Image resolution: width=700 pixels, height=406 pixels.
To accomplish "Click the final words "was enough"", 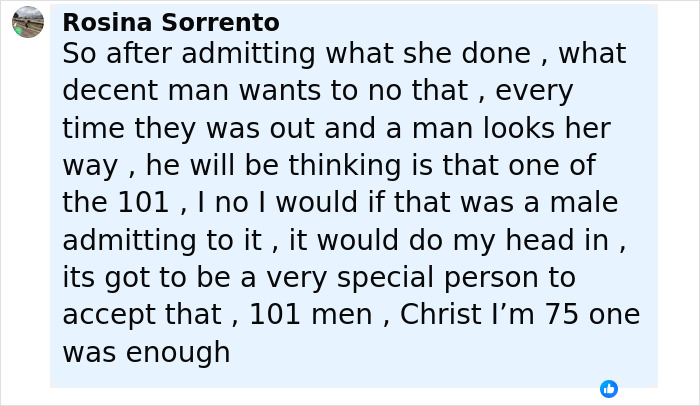I will click(x=146, y=352).
